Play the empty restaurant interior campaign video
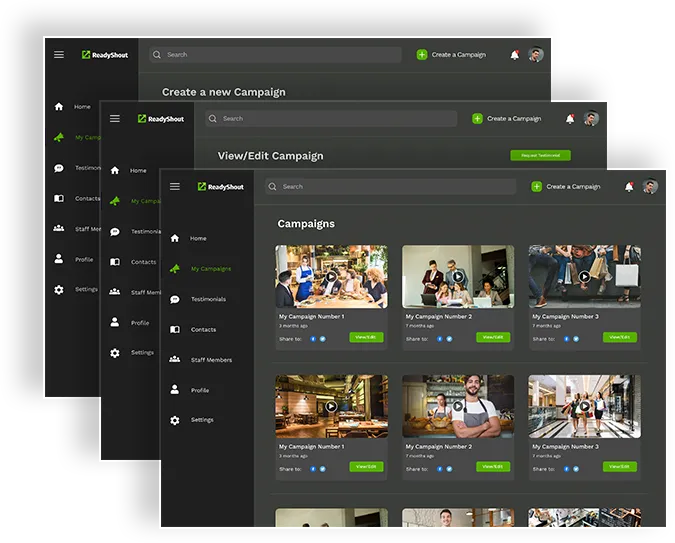The height and width of the screenshot is (543, 675). point(331,406)
